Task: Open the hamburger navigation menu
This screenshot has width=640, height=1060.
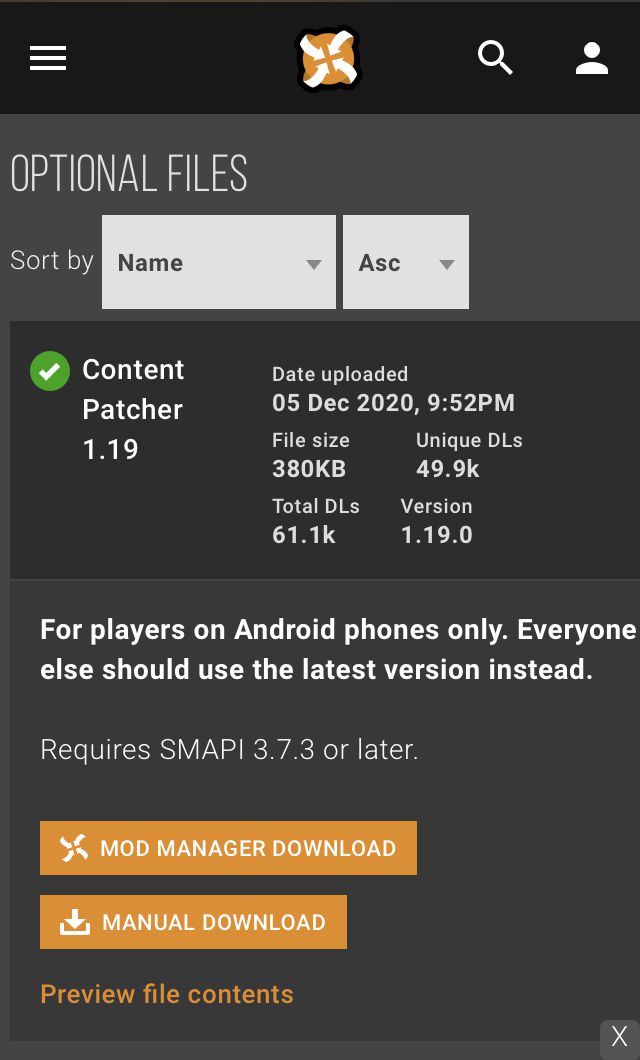Action: (x=48, y=59)
